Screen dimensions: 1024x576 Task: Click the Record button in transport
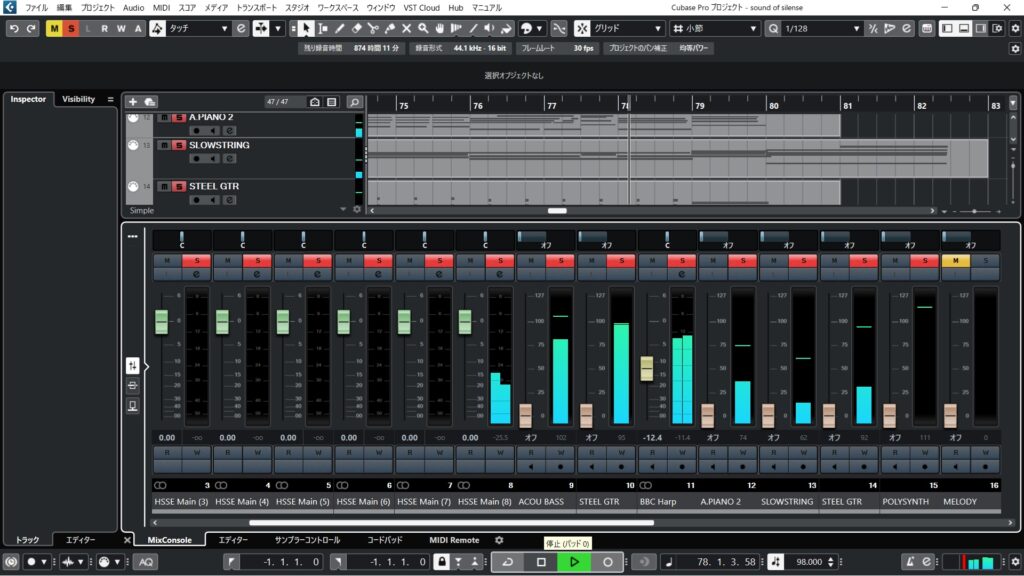click(607, 562)
